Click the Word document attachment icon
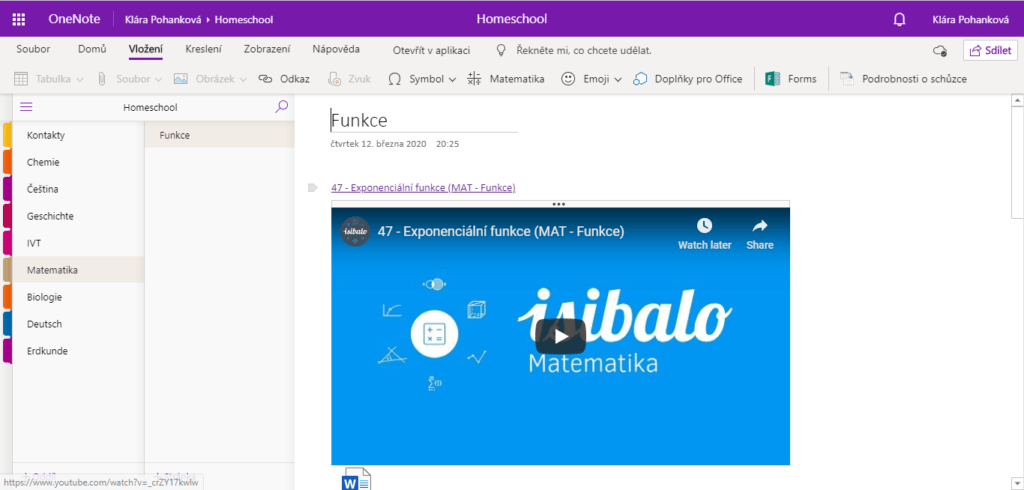1024x490 pixels. [x=357, y=480]
